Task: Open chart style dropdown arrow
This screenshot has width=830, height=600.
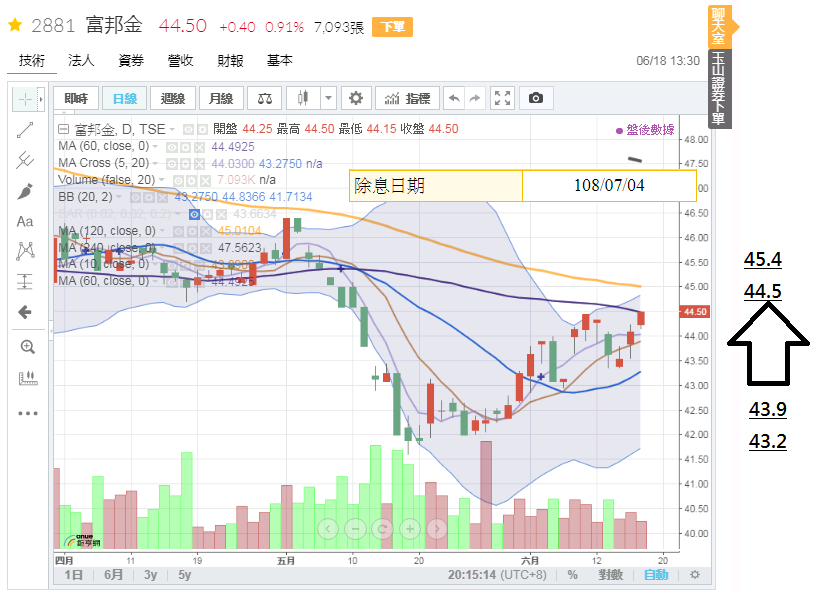Action: coord(328,98)
